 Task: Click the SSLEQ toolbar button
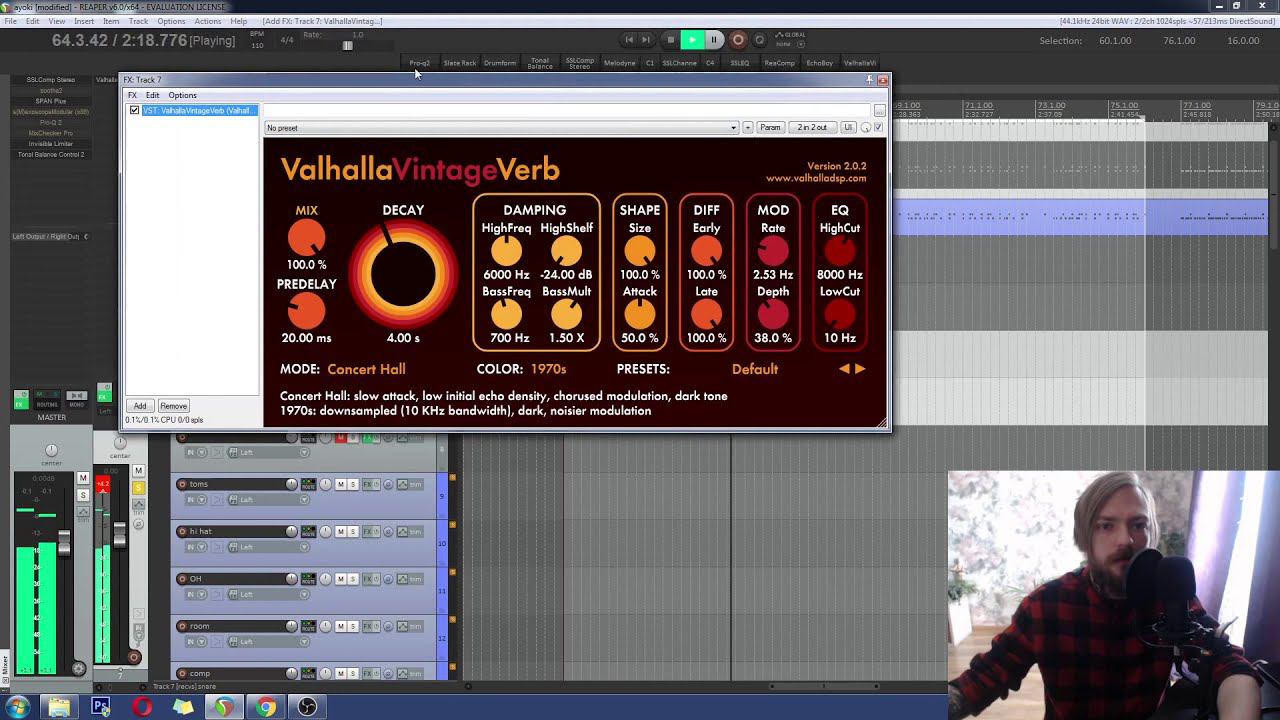coord(740,63)
